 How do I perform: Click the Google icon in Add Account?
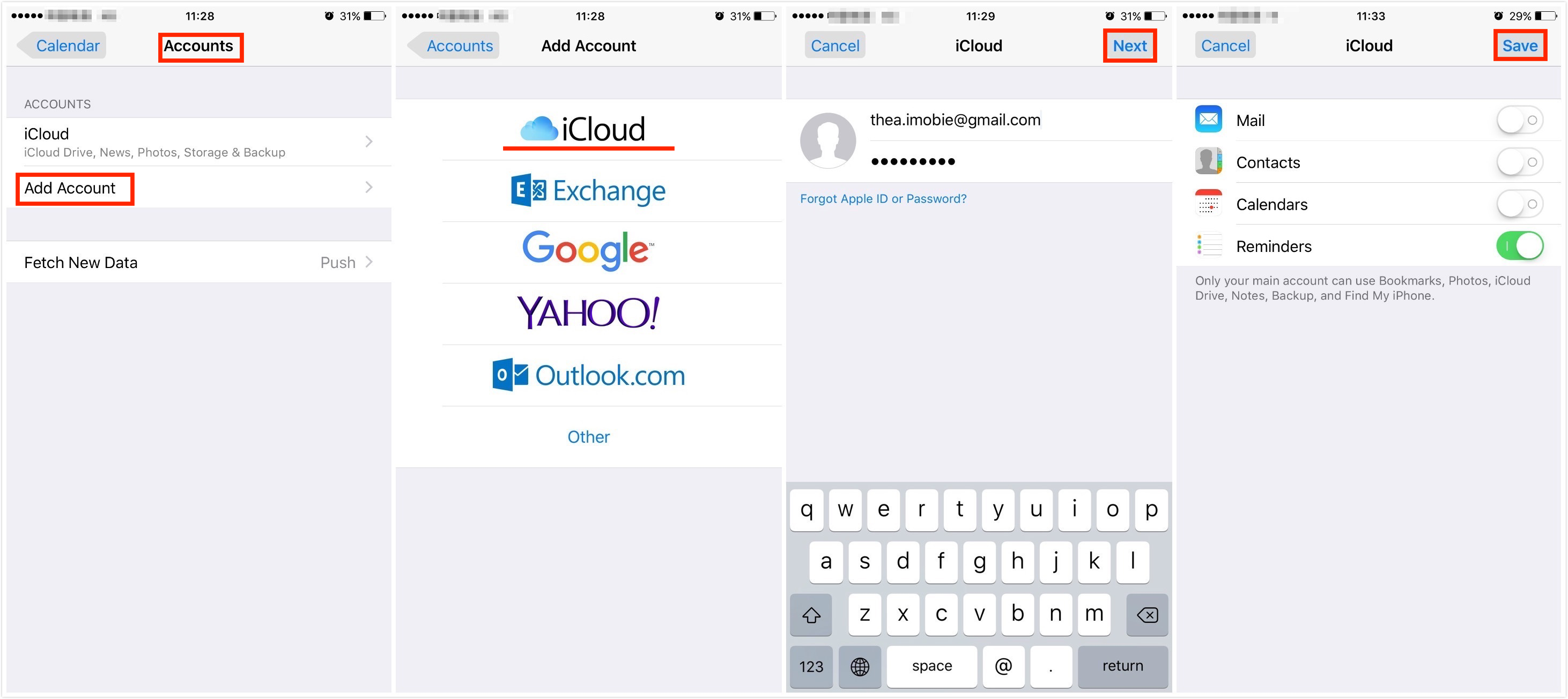click(588, 249)
